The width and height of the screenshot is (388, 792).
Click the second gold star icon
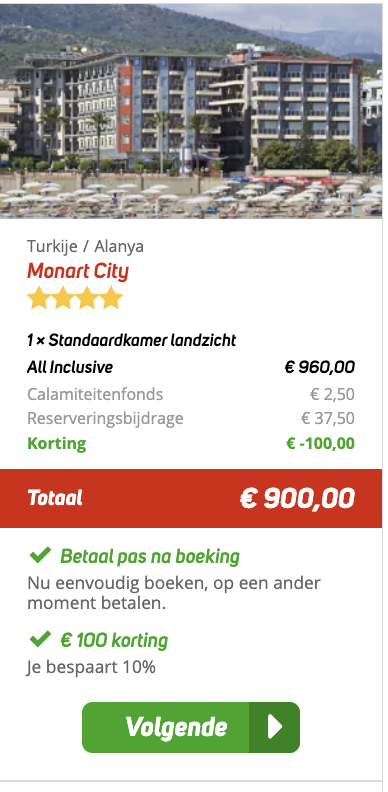coord(63,298)
